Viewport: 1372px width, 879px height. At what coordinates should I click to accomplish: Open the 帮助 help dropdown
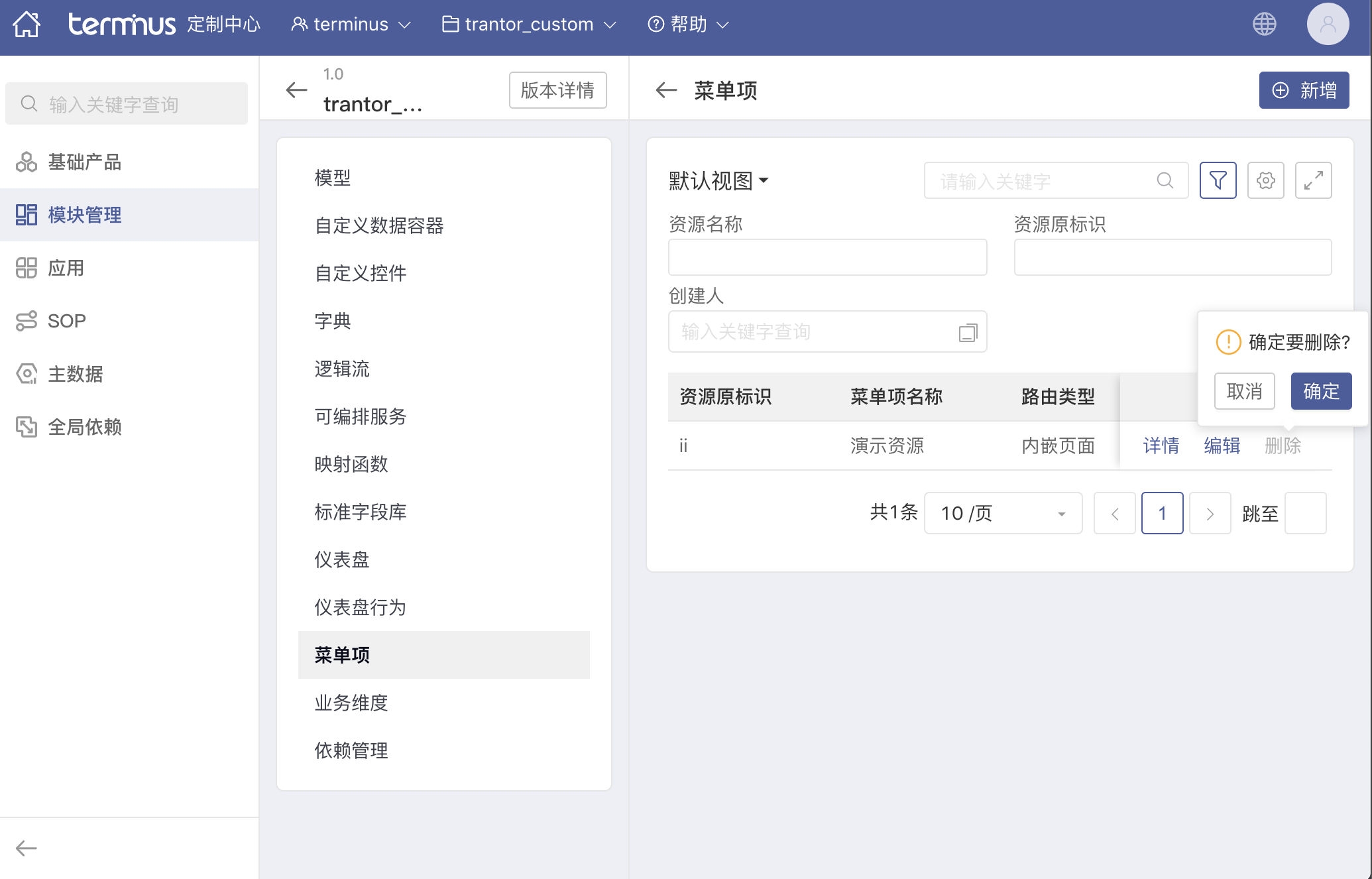coord(688,25)
